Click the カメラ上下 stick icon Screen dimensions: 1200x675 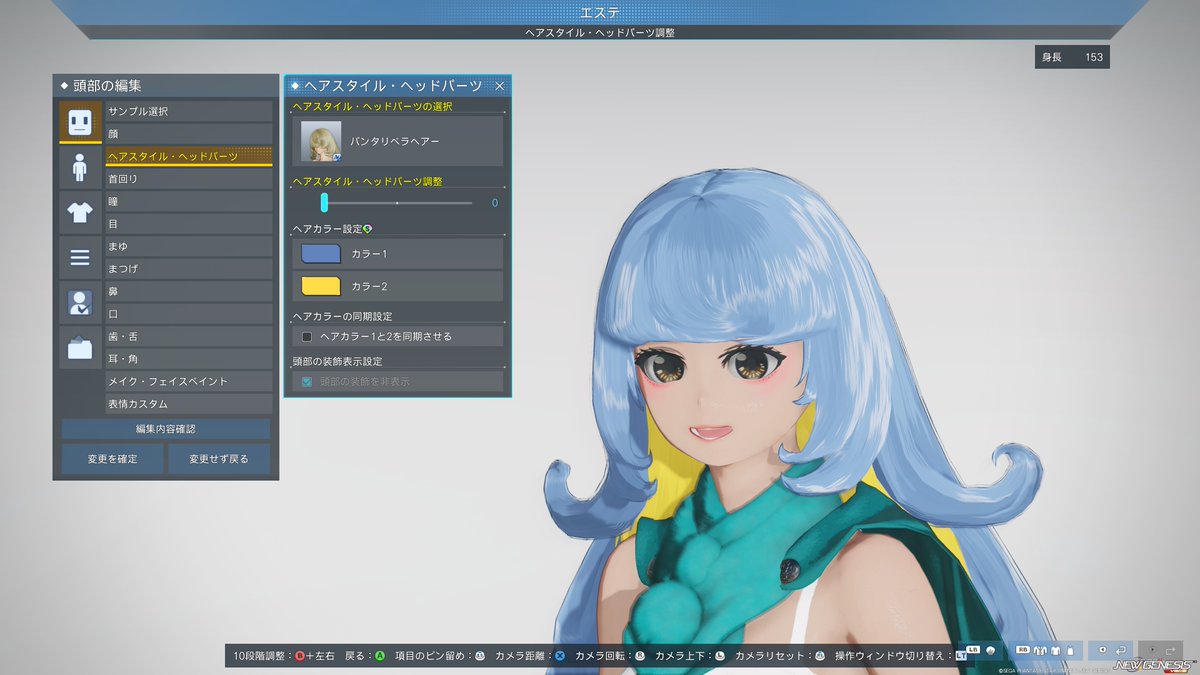719,656
